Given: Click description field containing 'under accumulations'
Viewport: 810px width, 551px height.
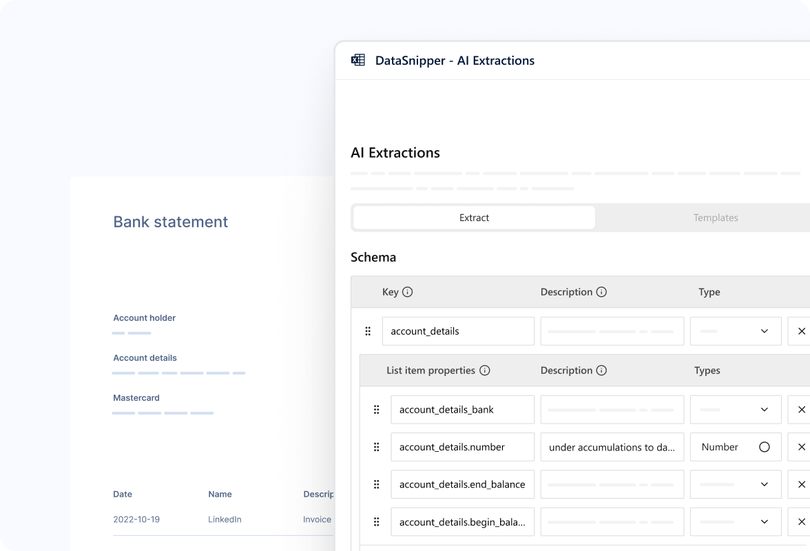Looking at the screenshot, I should point(612,447).
